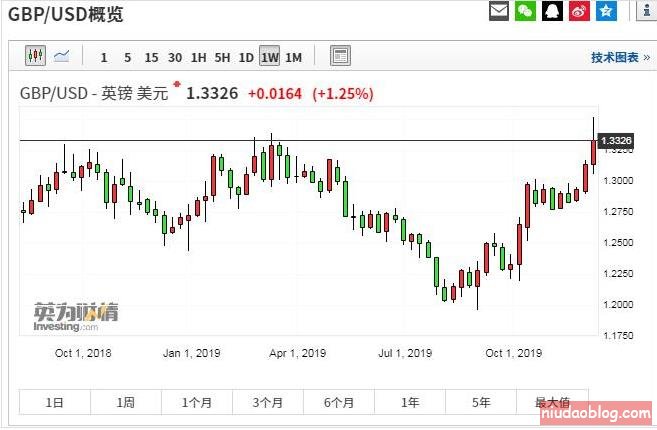Image resolution: width=657 pixels, height=430 pixels.
Task: Click the QQ notification bell icon
Action: 553,12
